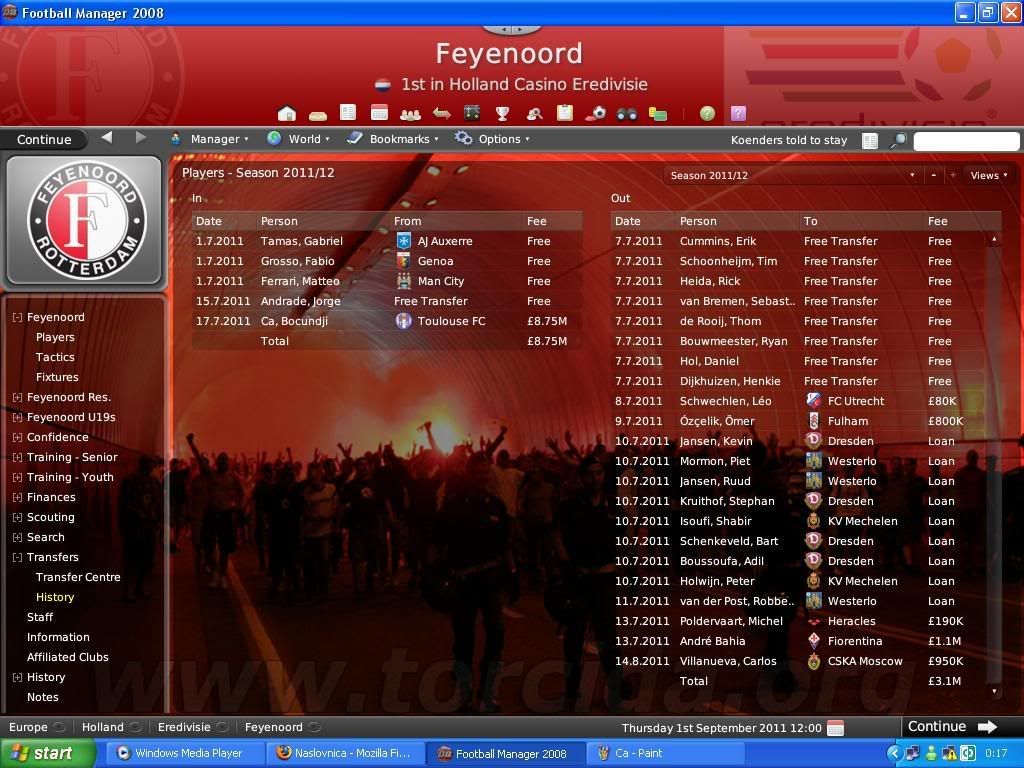This screenshot has width=1024, height=768.
Task: Open the Bookmarks menu
Action: point(392,139)
